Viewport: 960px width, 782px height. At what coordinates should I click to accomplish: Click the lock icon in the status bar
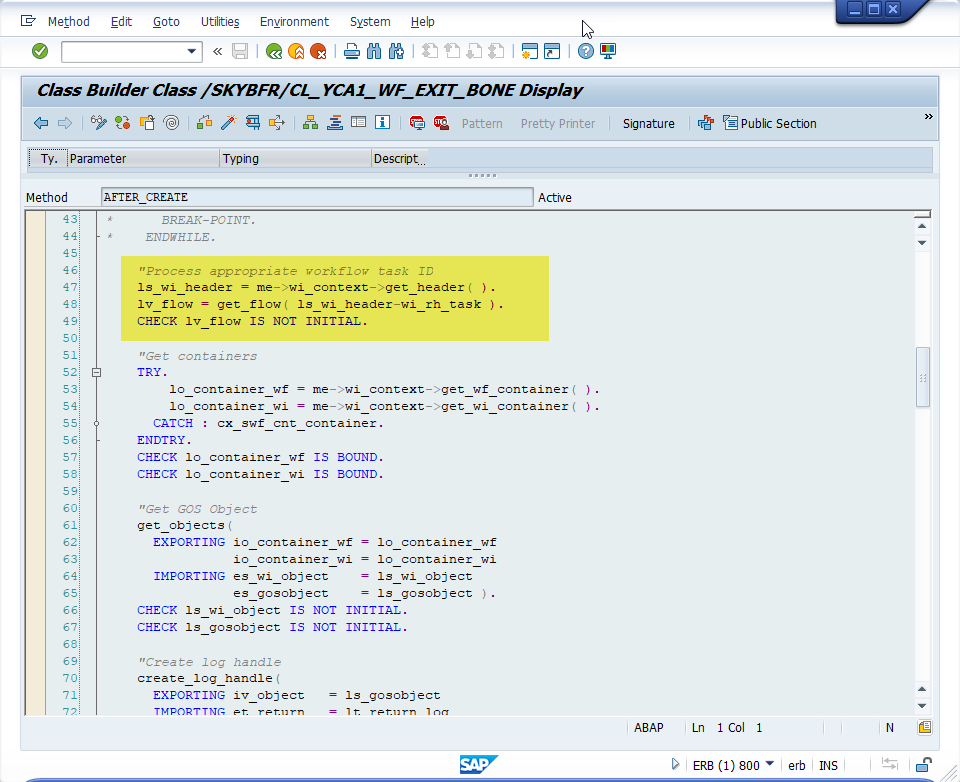point(923,765)
